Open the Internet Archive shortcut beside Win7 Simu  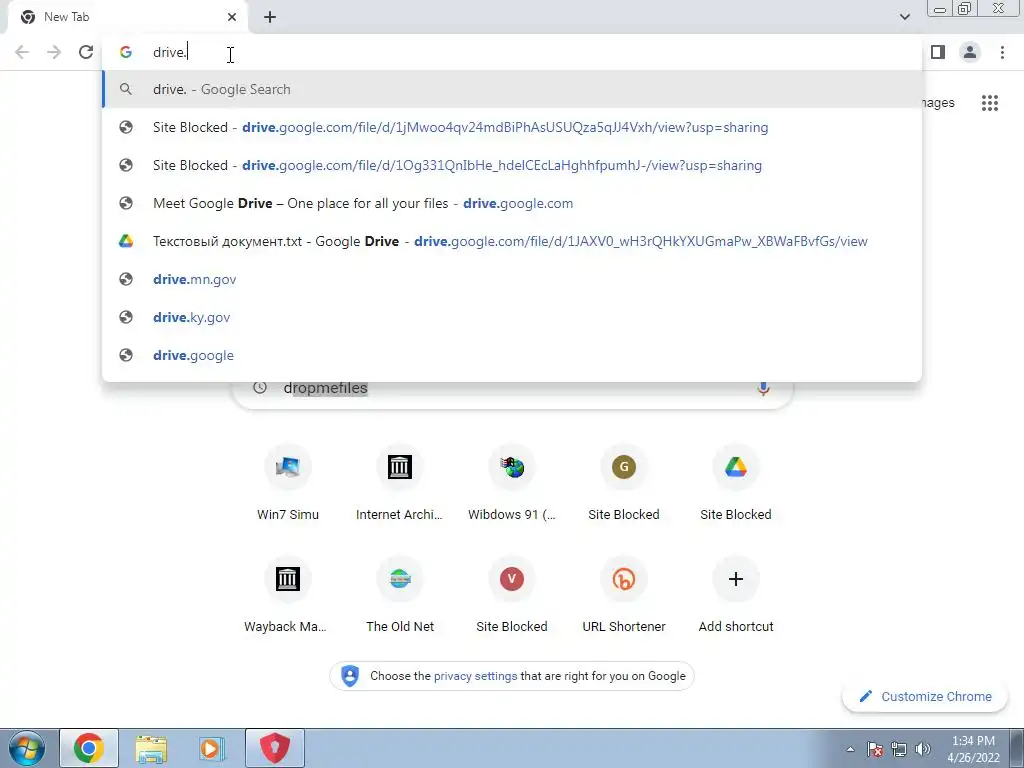coord(400,485)
